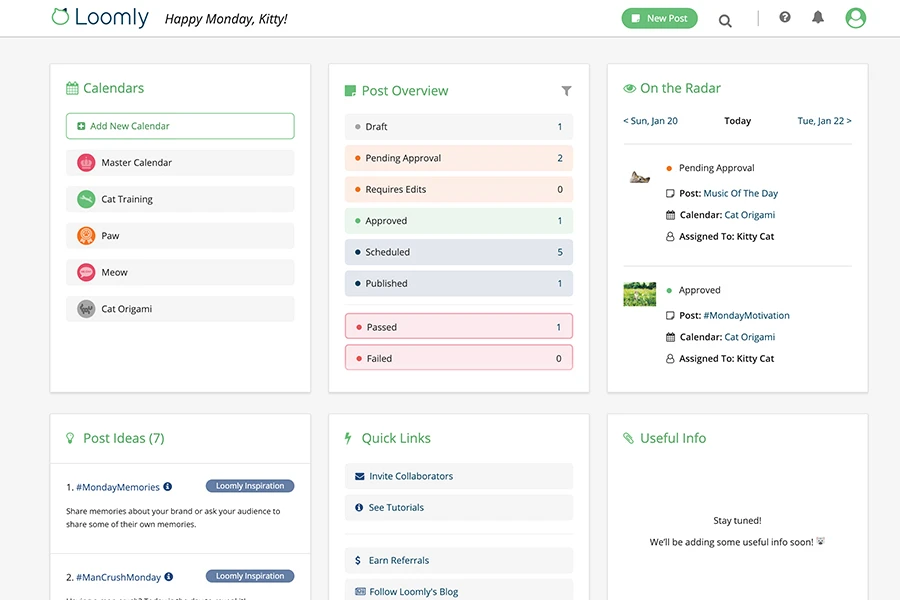This screenshot has width=900, height=600.
Task: Open the help question mark icon
Action: coord(785,17)
